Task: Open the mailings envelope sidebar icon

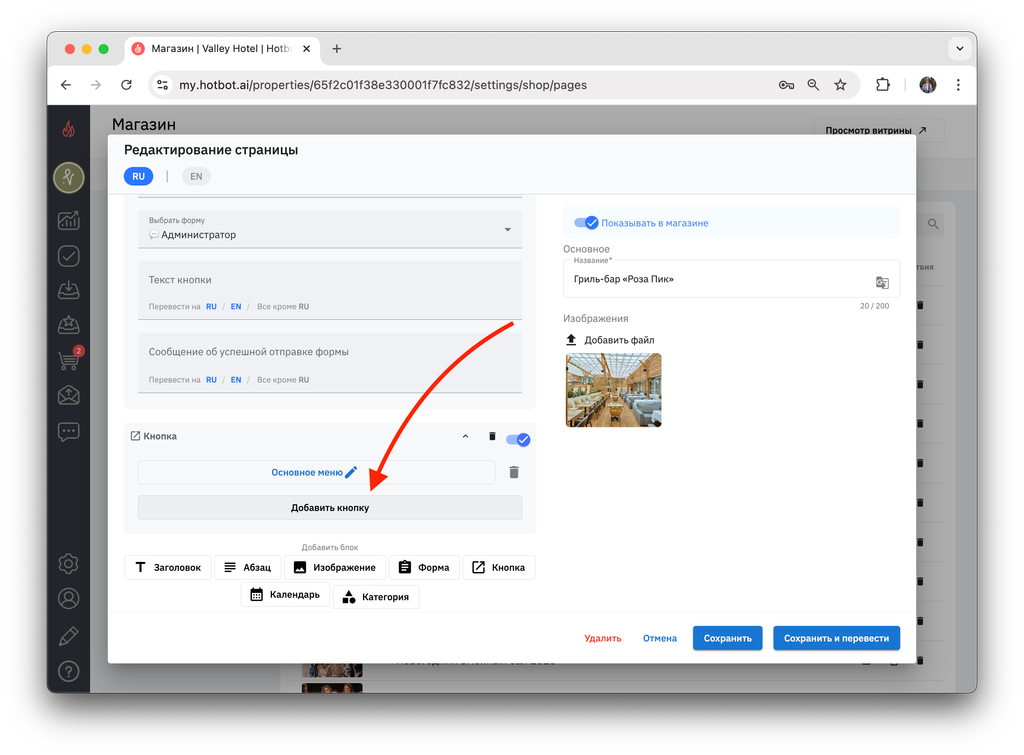Action: (x=69, y=394)
